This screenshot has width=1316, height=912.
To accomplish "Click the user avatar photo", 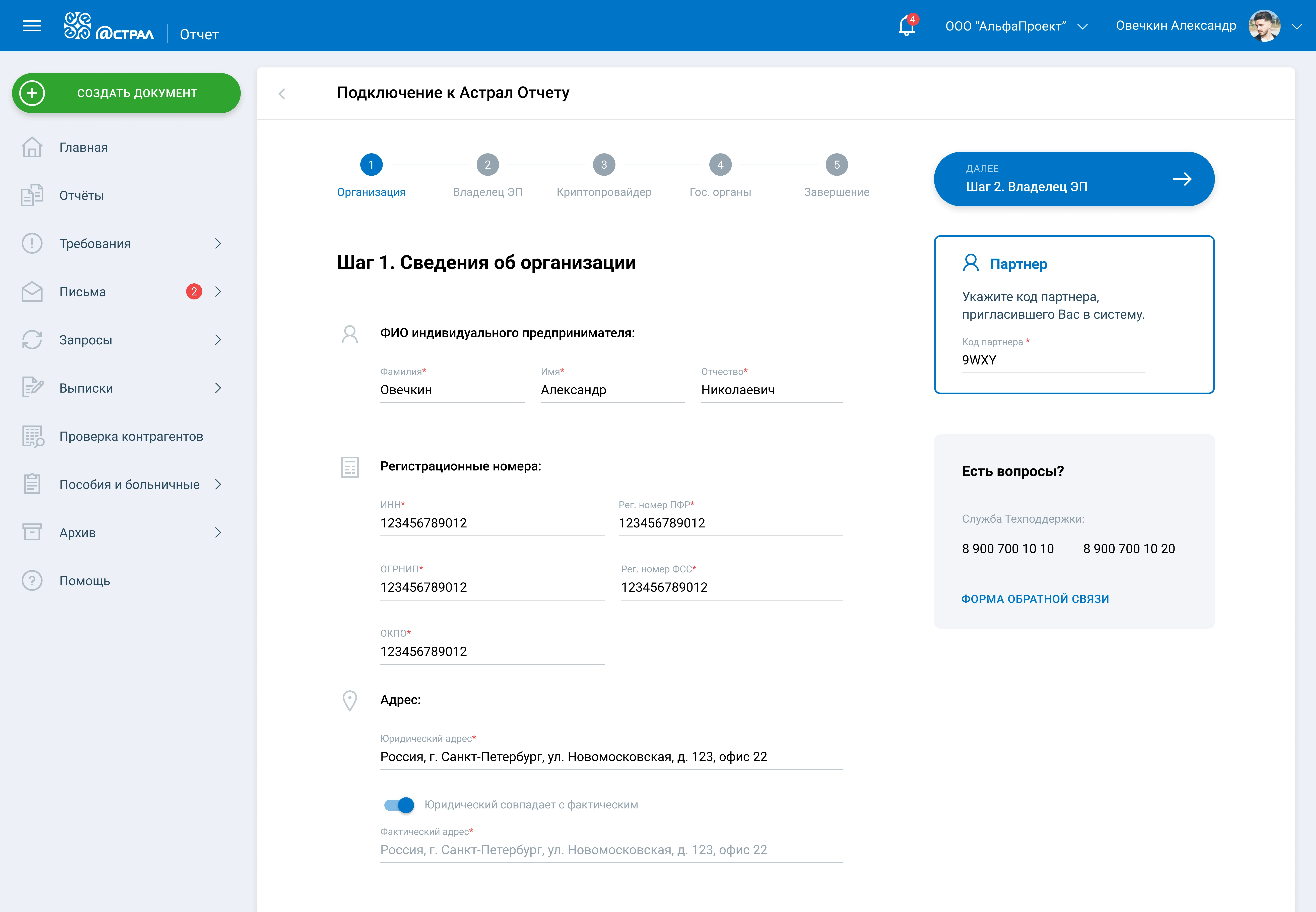I will [1265, 26].
